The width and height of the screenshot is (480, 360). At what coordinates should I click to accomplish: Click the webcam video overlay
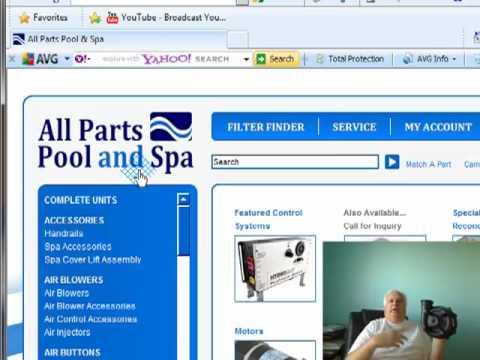(x=401, y=301)
